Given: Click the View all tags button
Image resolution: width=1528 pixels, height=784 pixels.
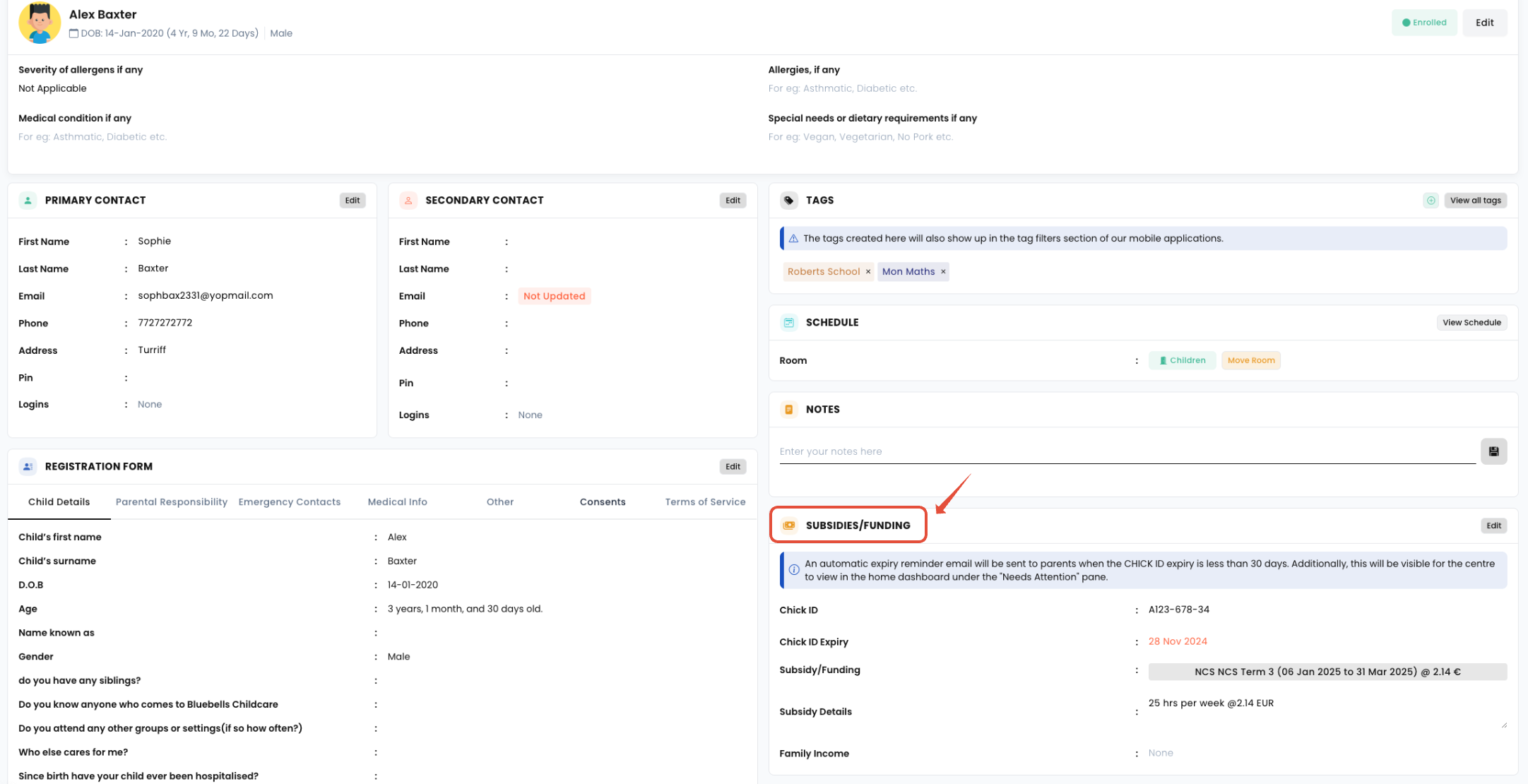Looking at the screenshot, I should click(x=1475, y=201).
